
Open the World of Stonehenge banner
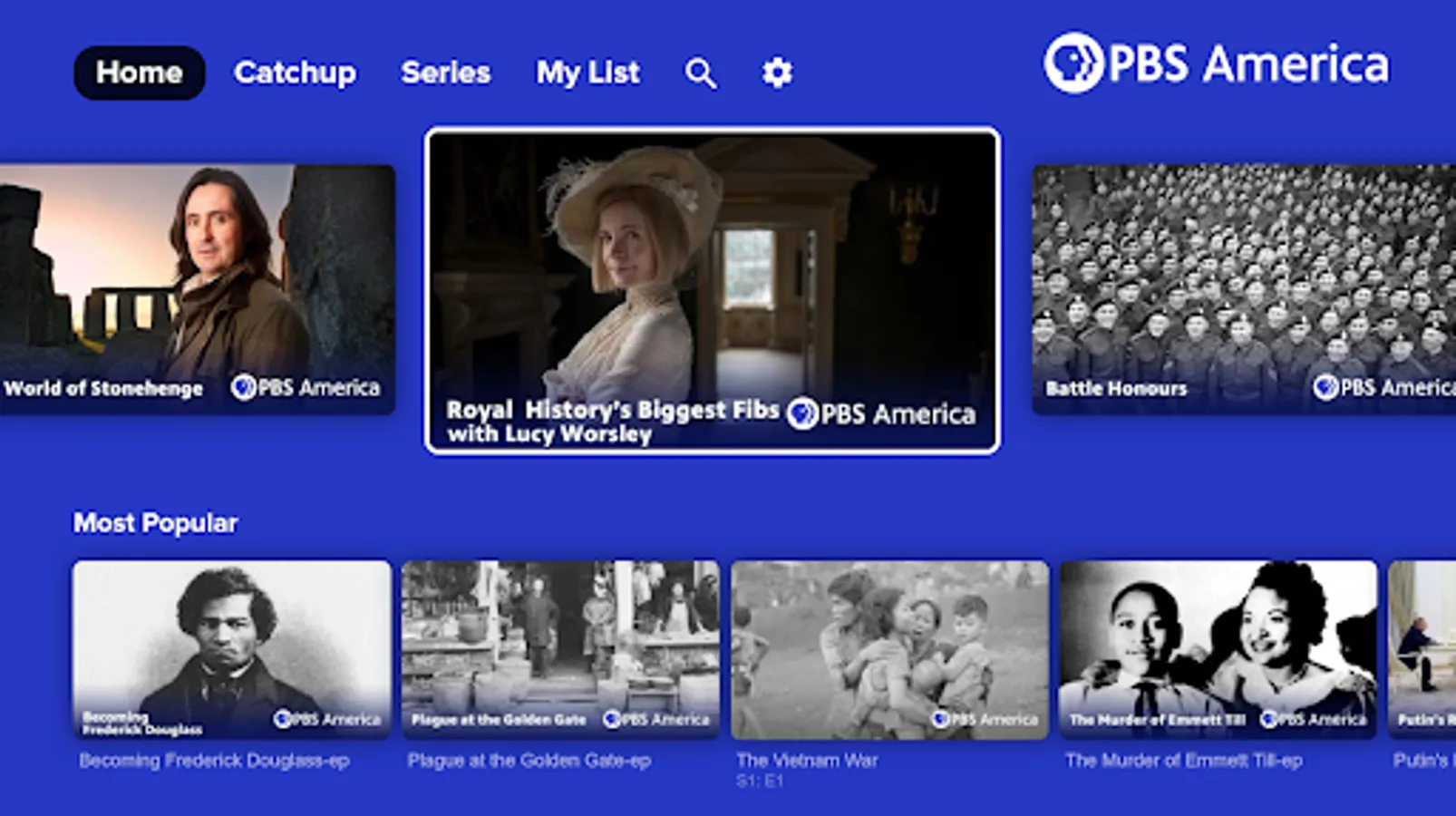click(x=197, y=289)
